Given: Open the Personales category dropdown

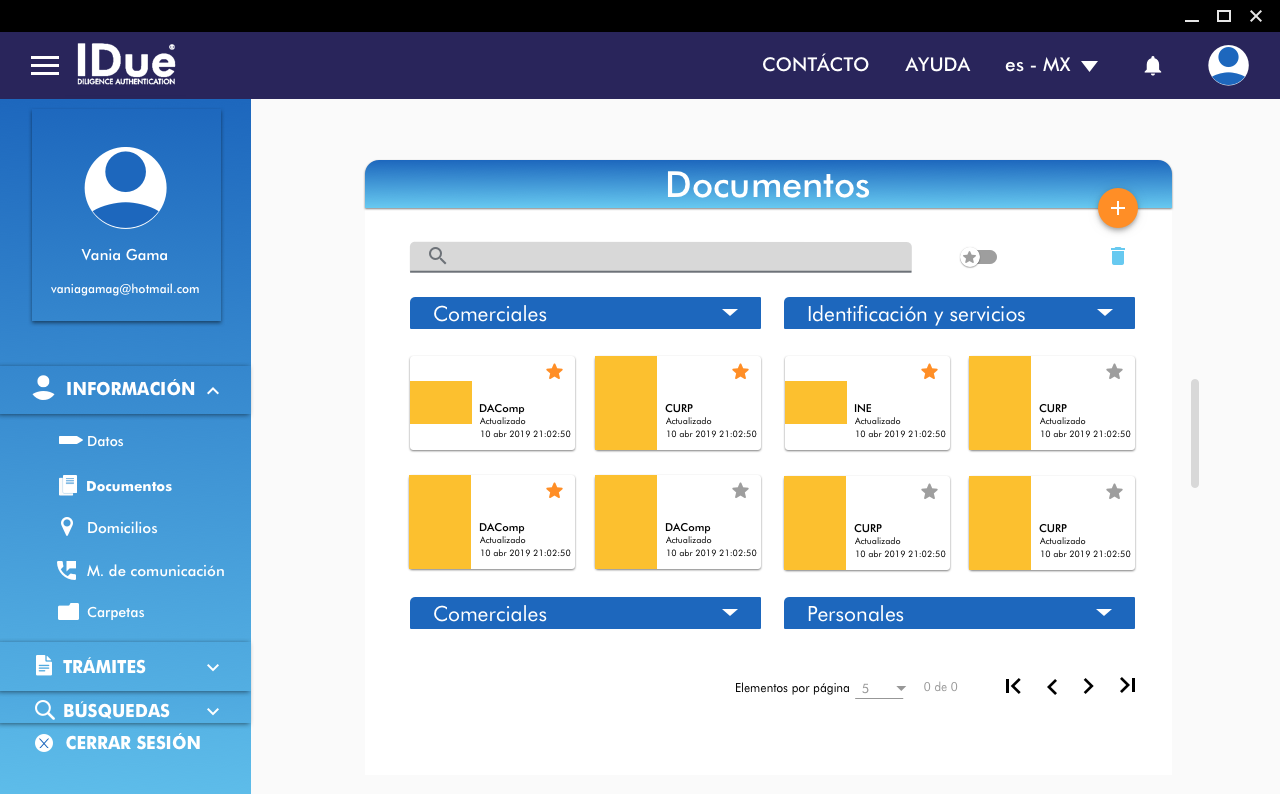Looking at the screenshot, I should (x=1104, y=613).
